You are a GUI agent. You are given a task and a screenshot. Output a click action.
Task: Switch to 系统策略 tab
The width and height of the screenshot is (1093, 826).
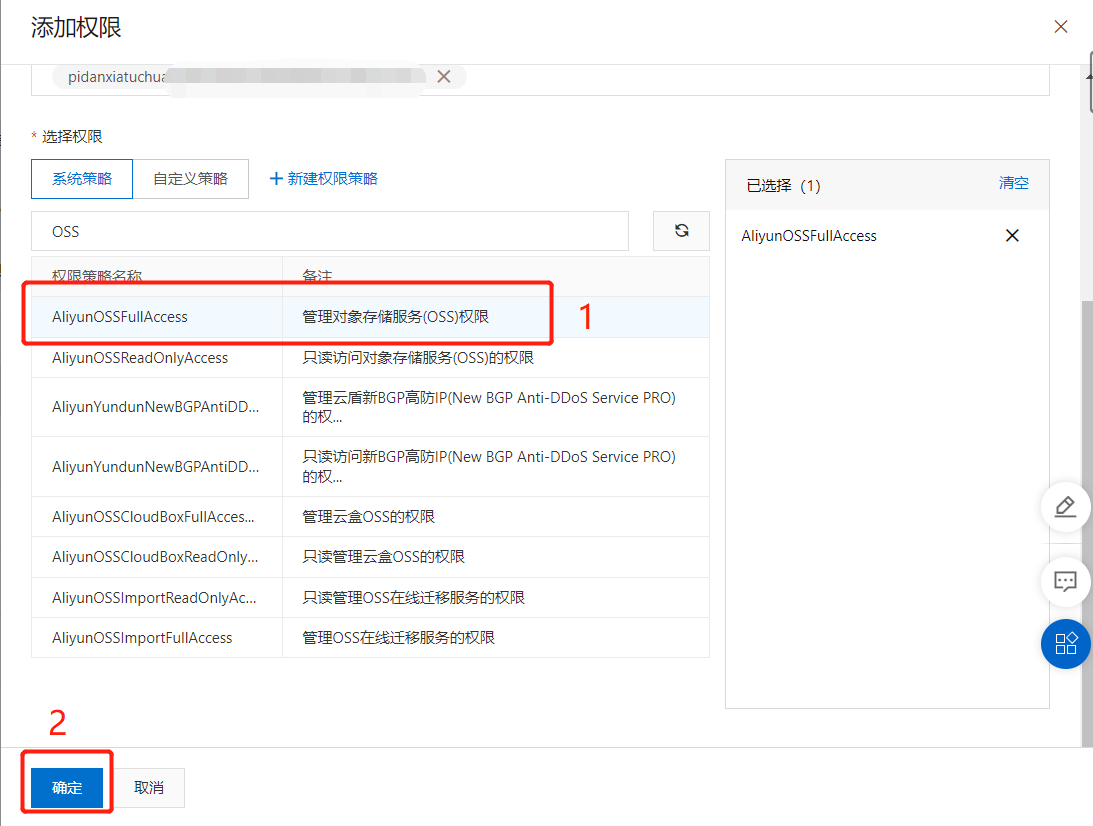pos(82,179)
